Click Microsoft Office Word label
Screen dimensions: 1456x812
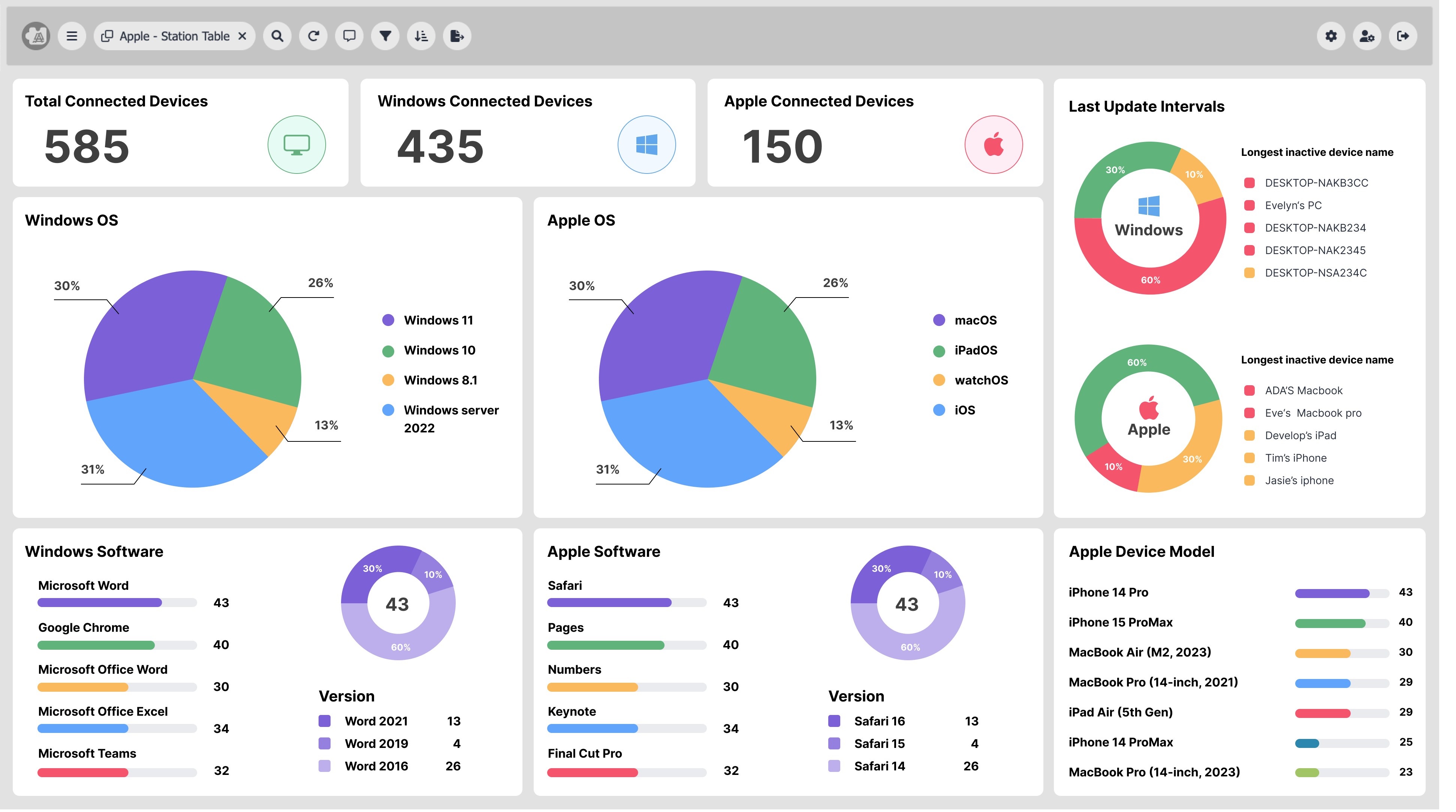tap(103, 670)
